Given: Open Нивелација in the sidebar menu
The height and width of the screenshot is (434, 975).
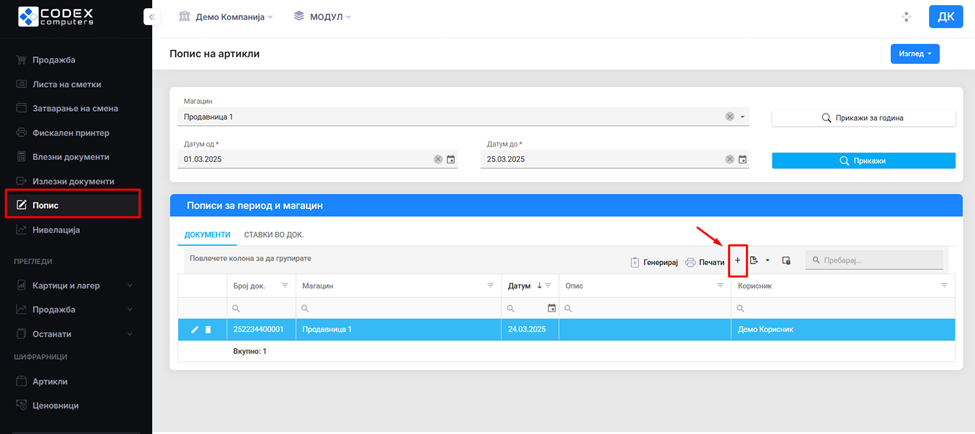Looking at the screenshot, I should click(x=56, y=230).
